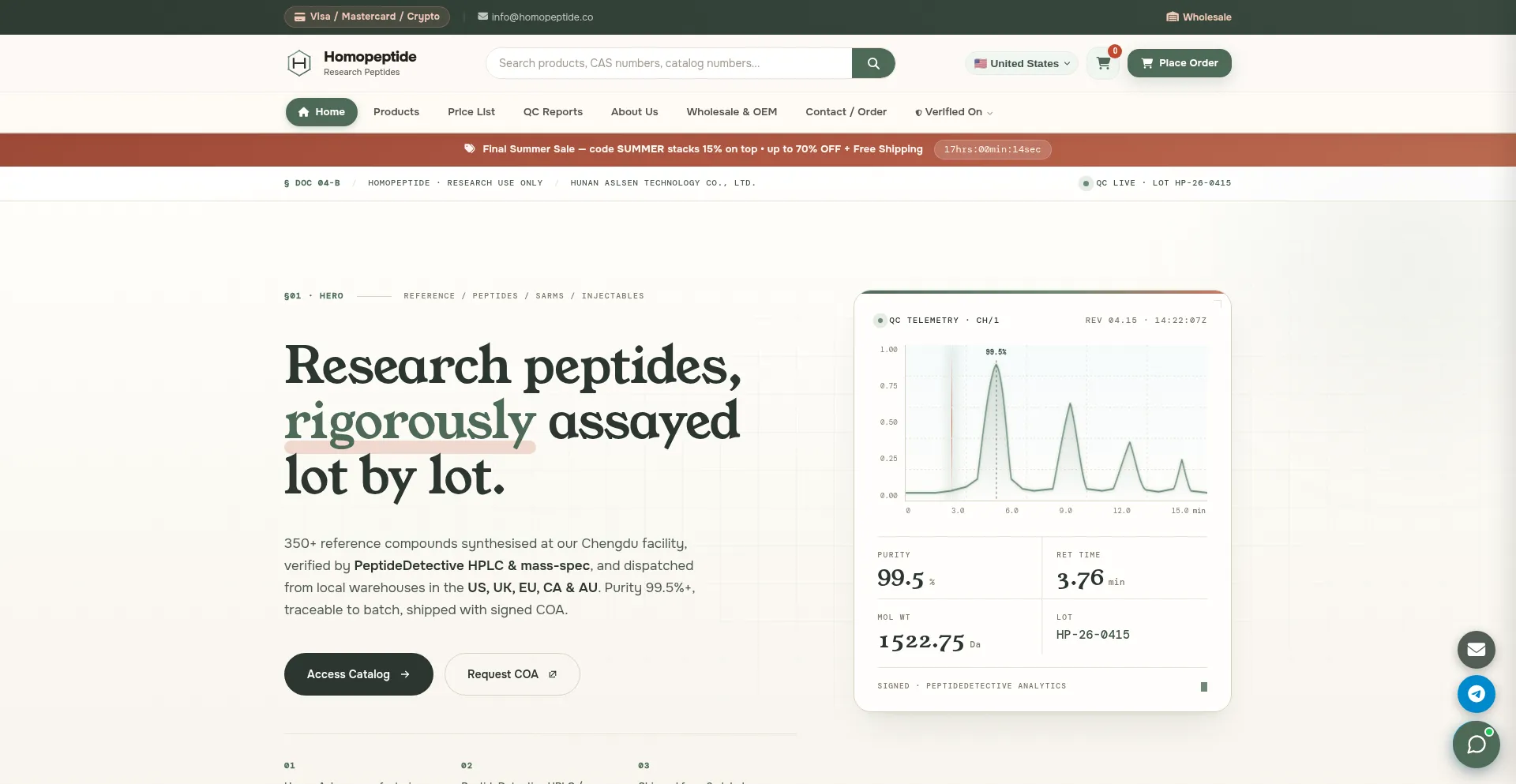Click the 99.5 purity value
Viewport: 1516px width, 784px height.
[x=901, y=578]
